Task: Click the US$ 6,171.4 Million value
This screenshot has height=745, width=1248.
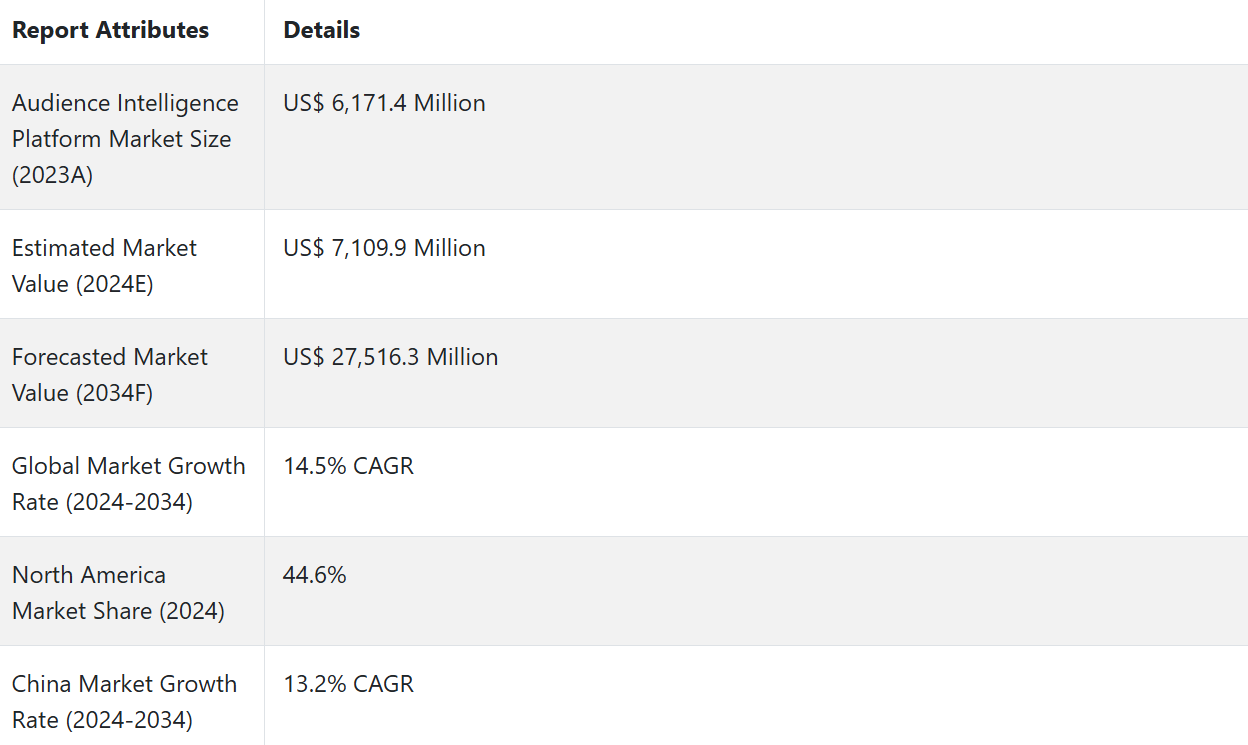Action: tap(384, 103)
